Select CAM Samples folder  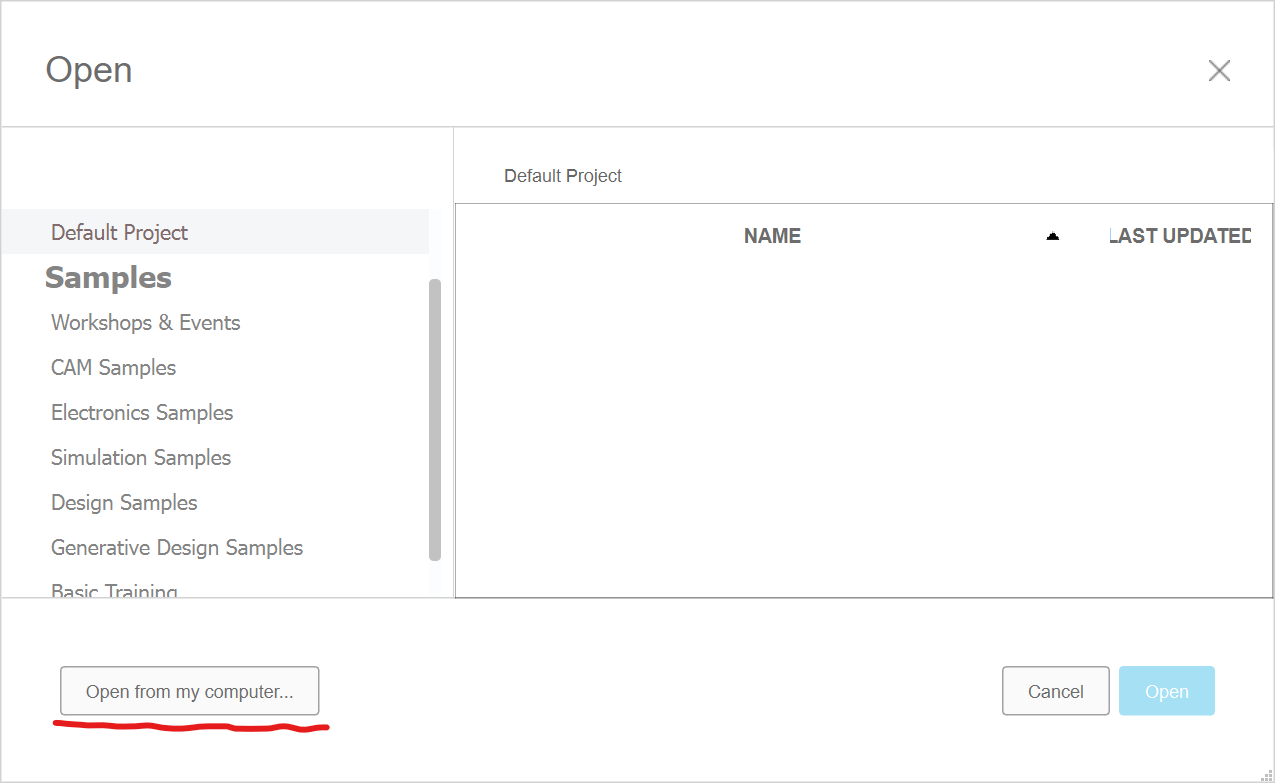pos(114,368)
